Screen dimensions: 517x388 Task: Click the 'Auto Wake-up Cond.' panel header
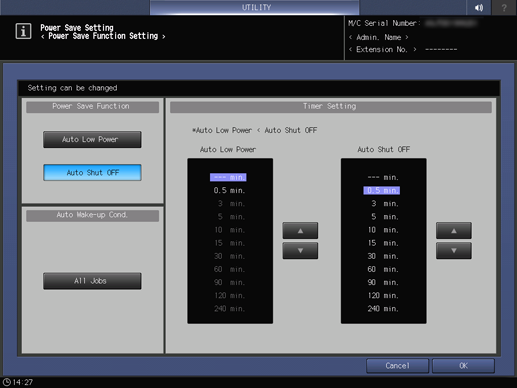(x=92, y=215)
